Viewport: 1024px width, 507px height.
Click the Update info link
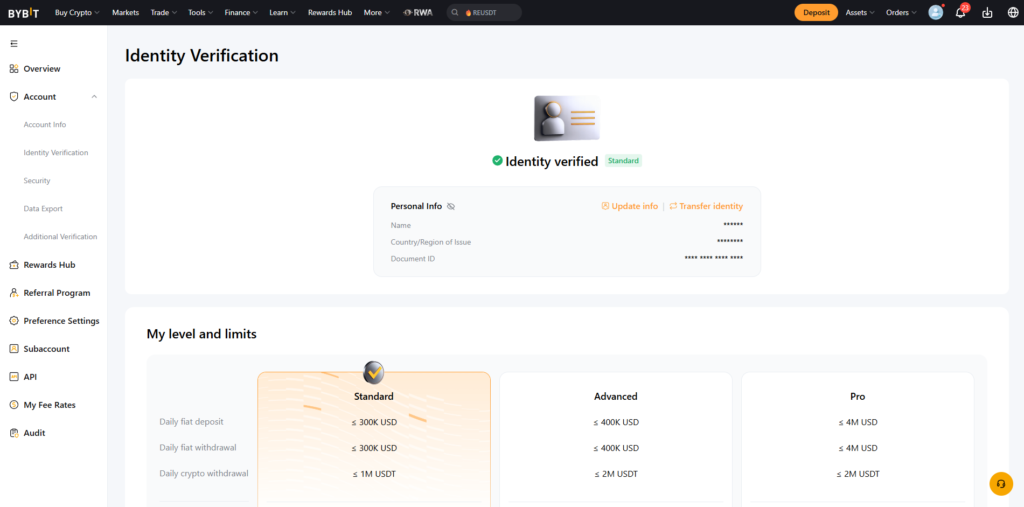click(635, 206)
